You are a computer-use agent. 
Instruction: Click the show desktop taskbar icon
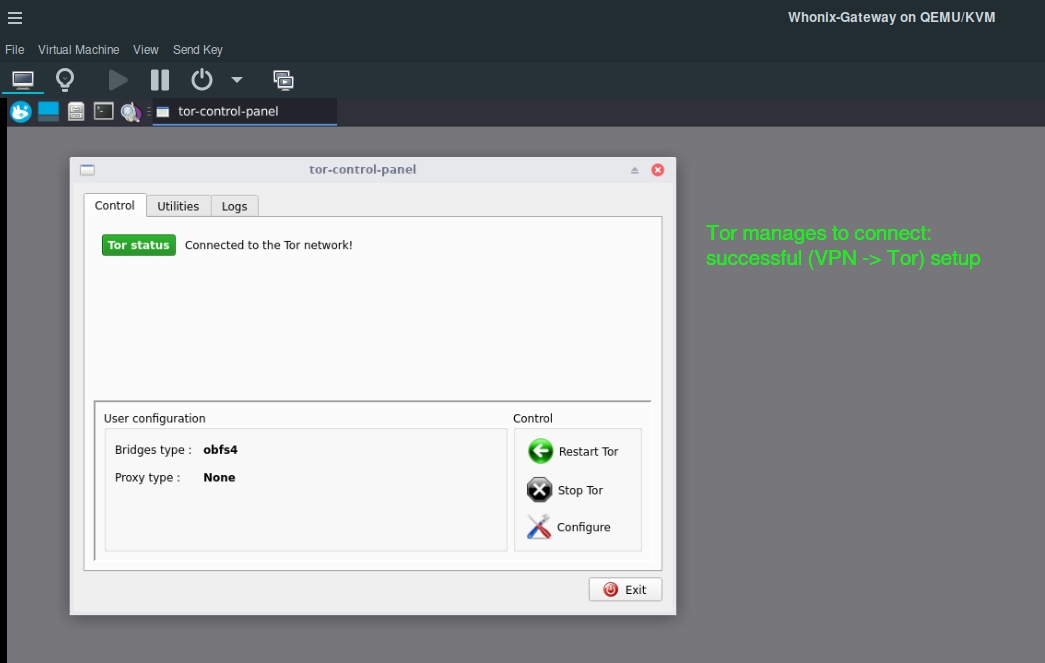point(49,112)
